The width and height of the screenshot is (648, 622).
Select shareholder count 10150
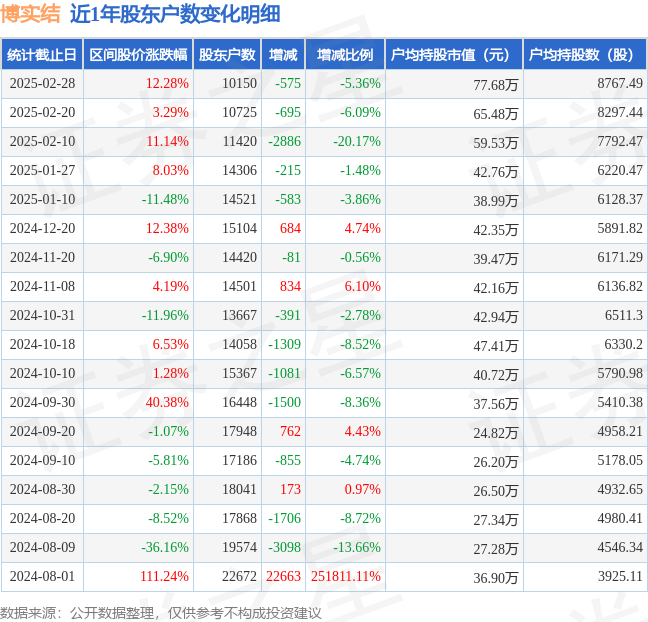pyautogui.click(x=239, y=83)
